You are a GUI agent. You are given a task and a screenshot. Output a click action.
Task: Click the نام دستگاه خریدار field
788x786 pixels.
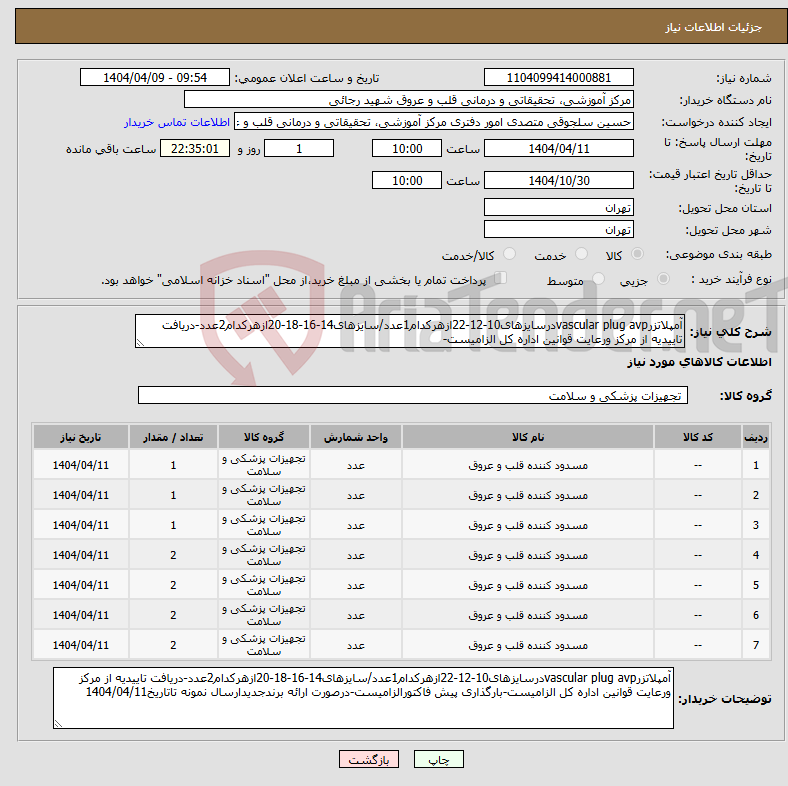pos(409,100)
